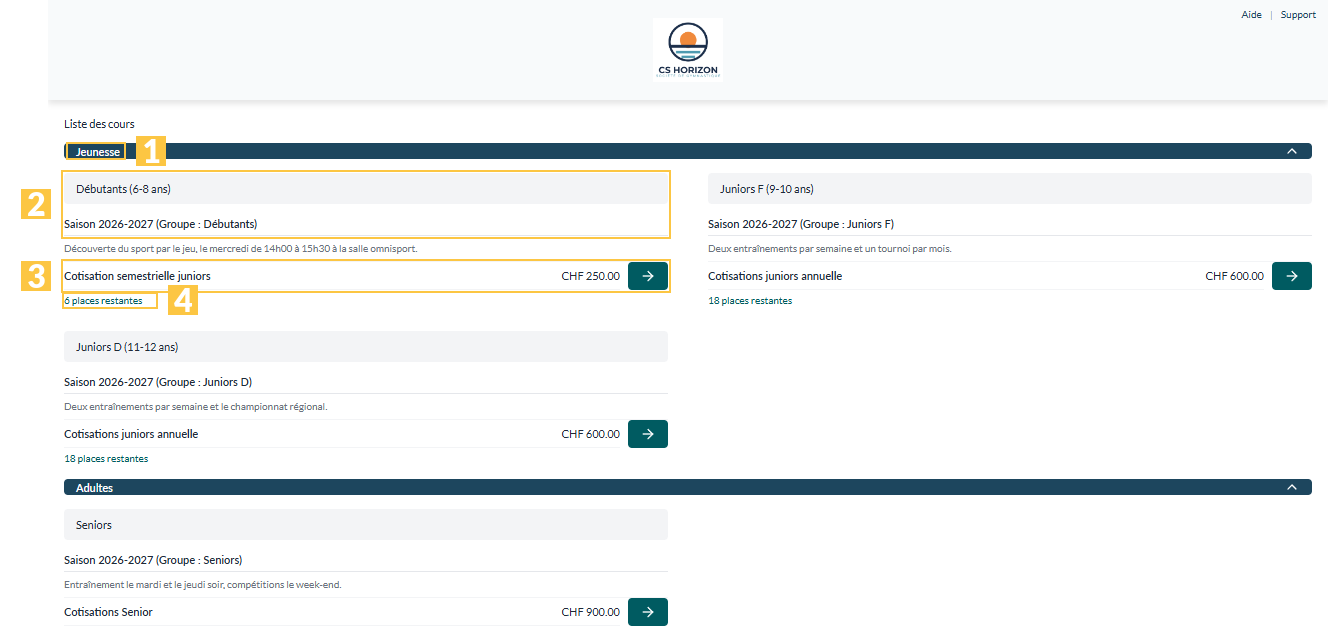Click the CHF 900.00 price

pyautogui.click(x=591, y=612)
